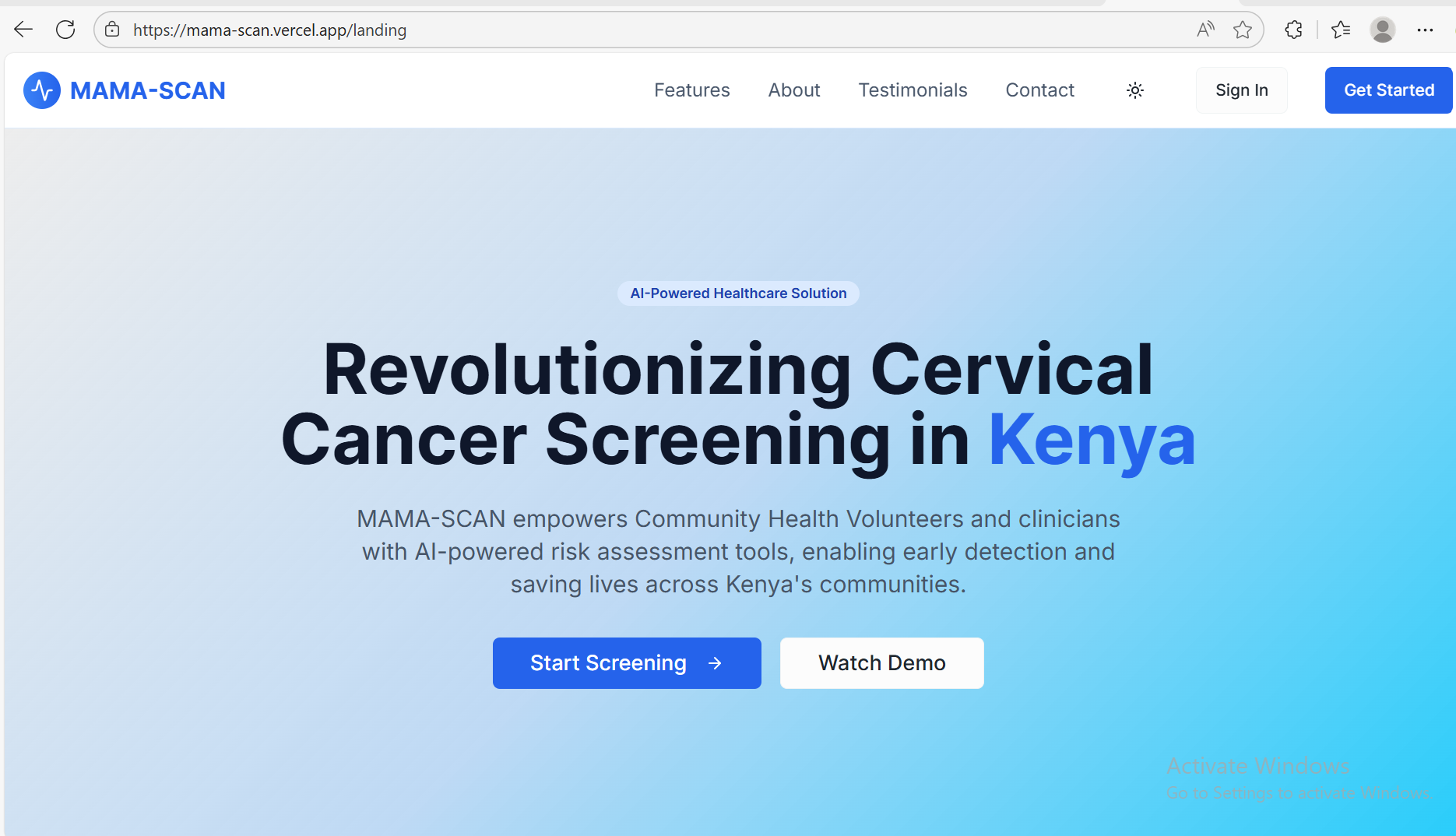
Task: Click the Sign In button
Action: coord(1241,90)
